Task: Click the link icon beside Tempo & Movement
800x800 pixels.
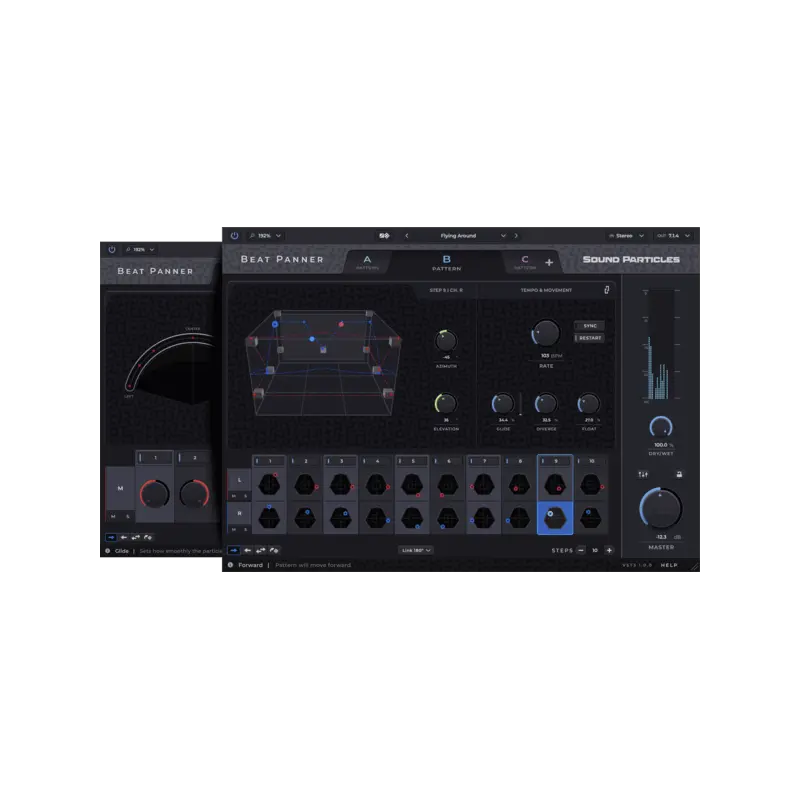Action: 607,290
